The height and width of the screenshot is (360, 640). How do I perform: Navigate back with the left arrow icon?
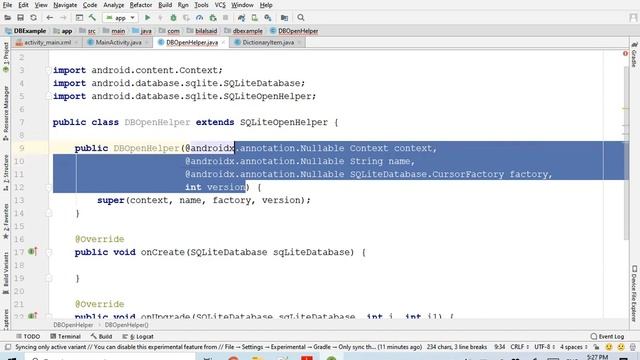coord(50,18)
